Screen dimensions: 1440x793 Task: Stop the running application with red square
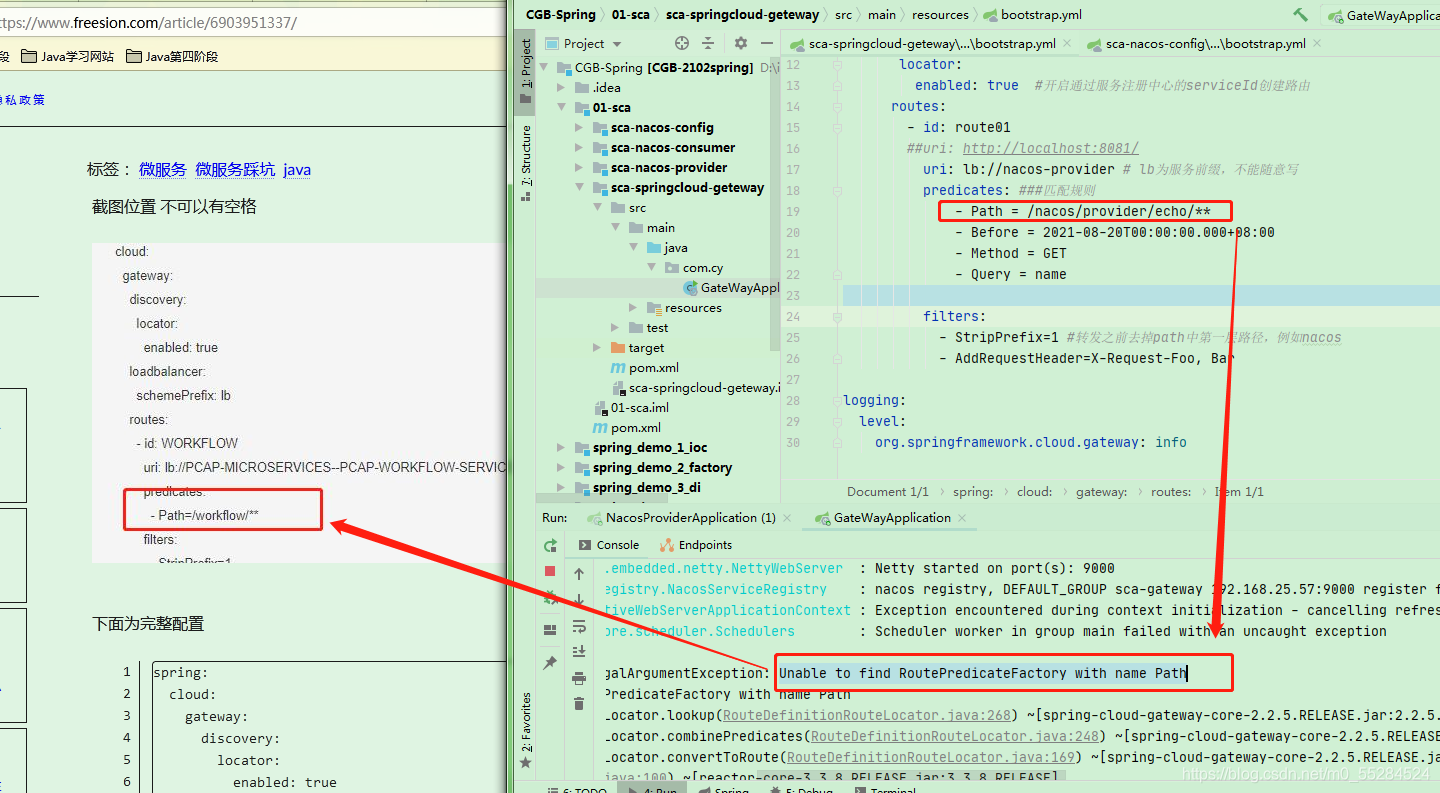[550, 571]
